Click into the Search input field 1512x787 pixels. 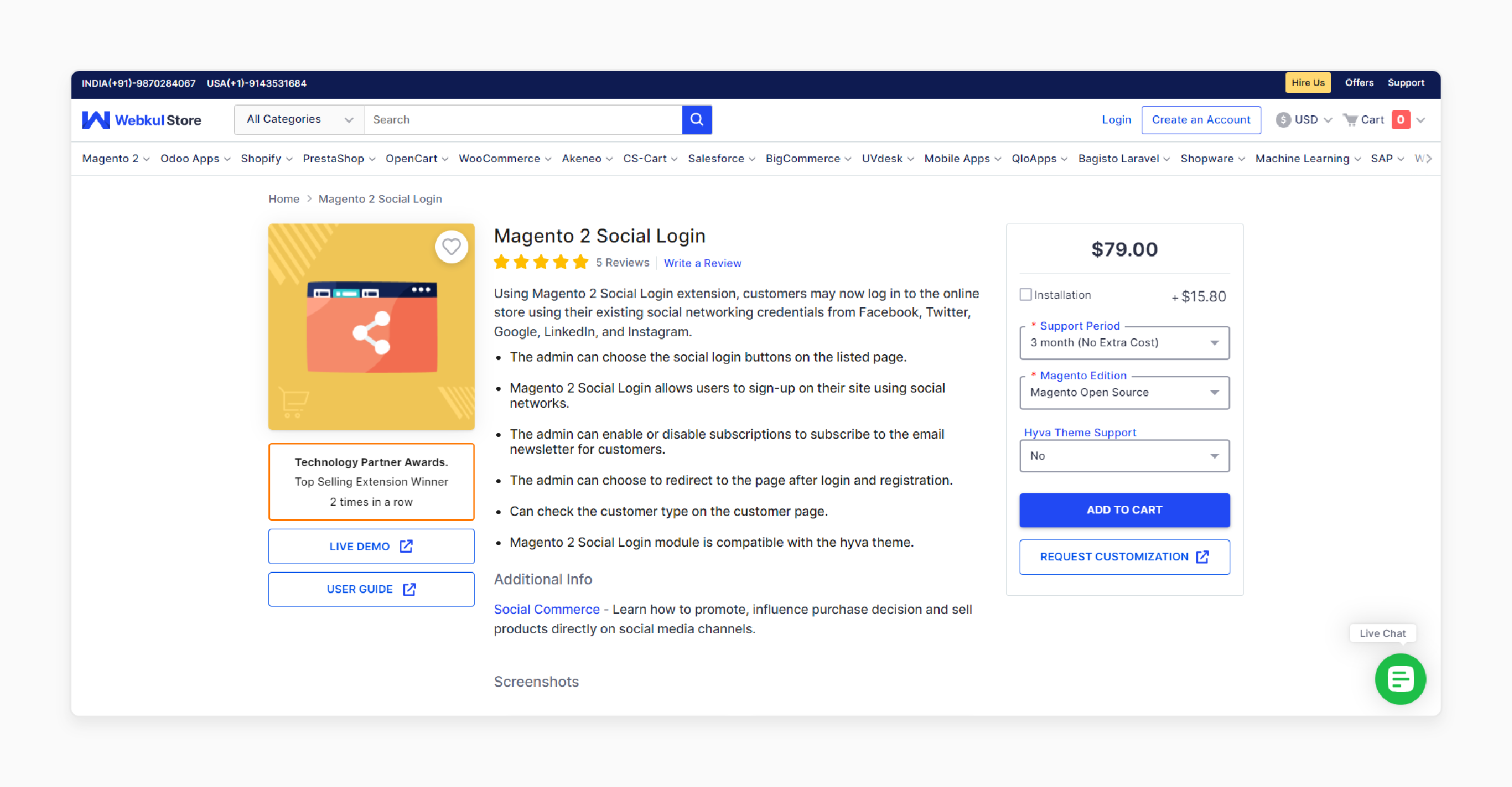point(523,120)
